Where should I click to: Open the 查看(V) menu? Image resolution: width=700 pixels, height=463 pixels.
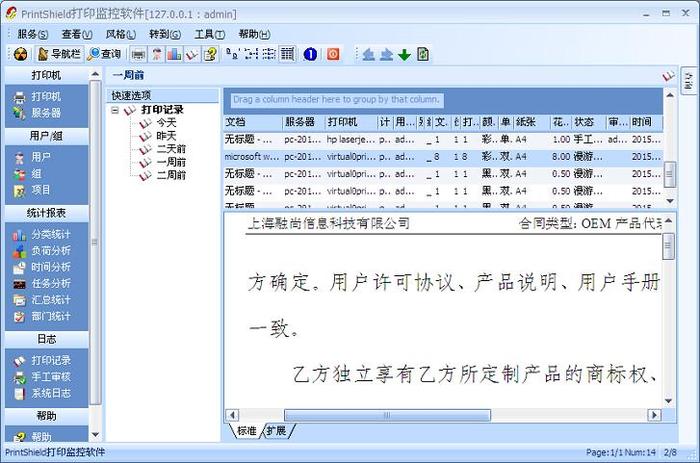click(77, 34)
